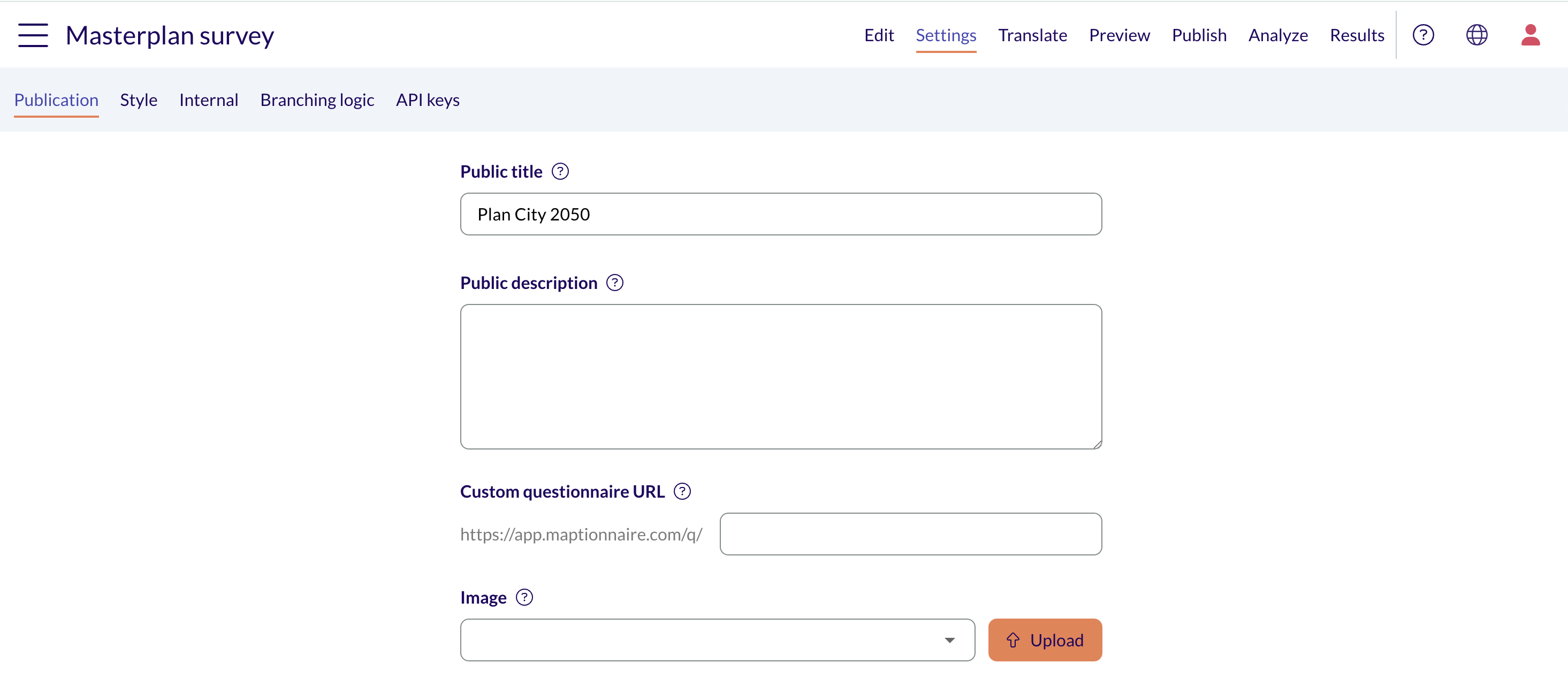Click the top-bar help question icon

click(x=1423, y=35)
